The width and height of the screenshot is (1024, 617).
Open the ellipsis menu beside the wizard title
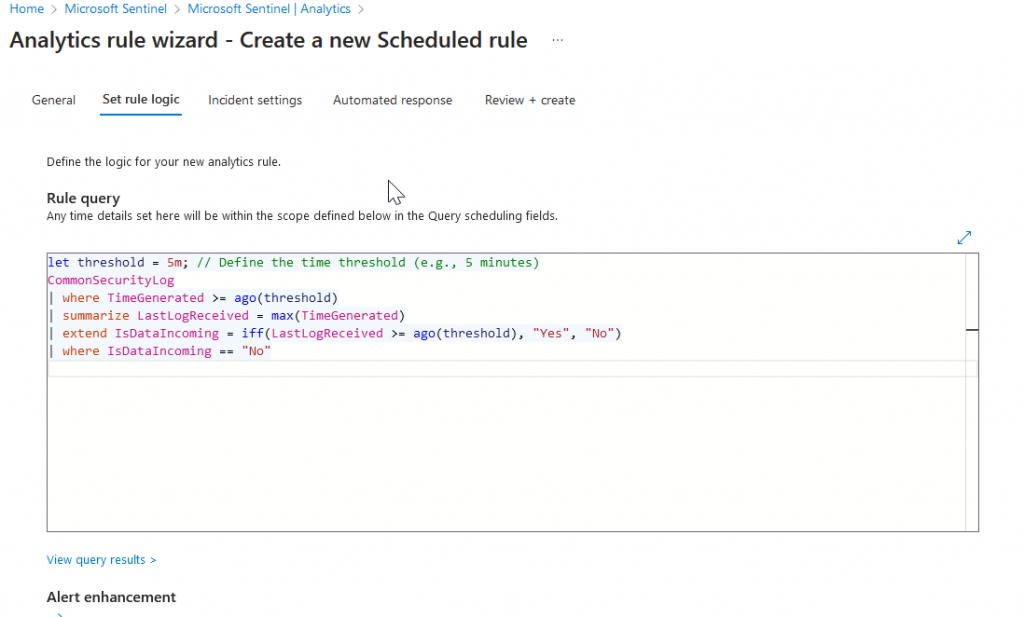[557, 41]
